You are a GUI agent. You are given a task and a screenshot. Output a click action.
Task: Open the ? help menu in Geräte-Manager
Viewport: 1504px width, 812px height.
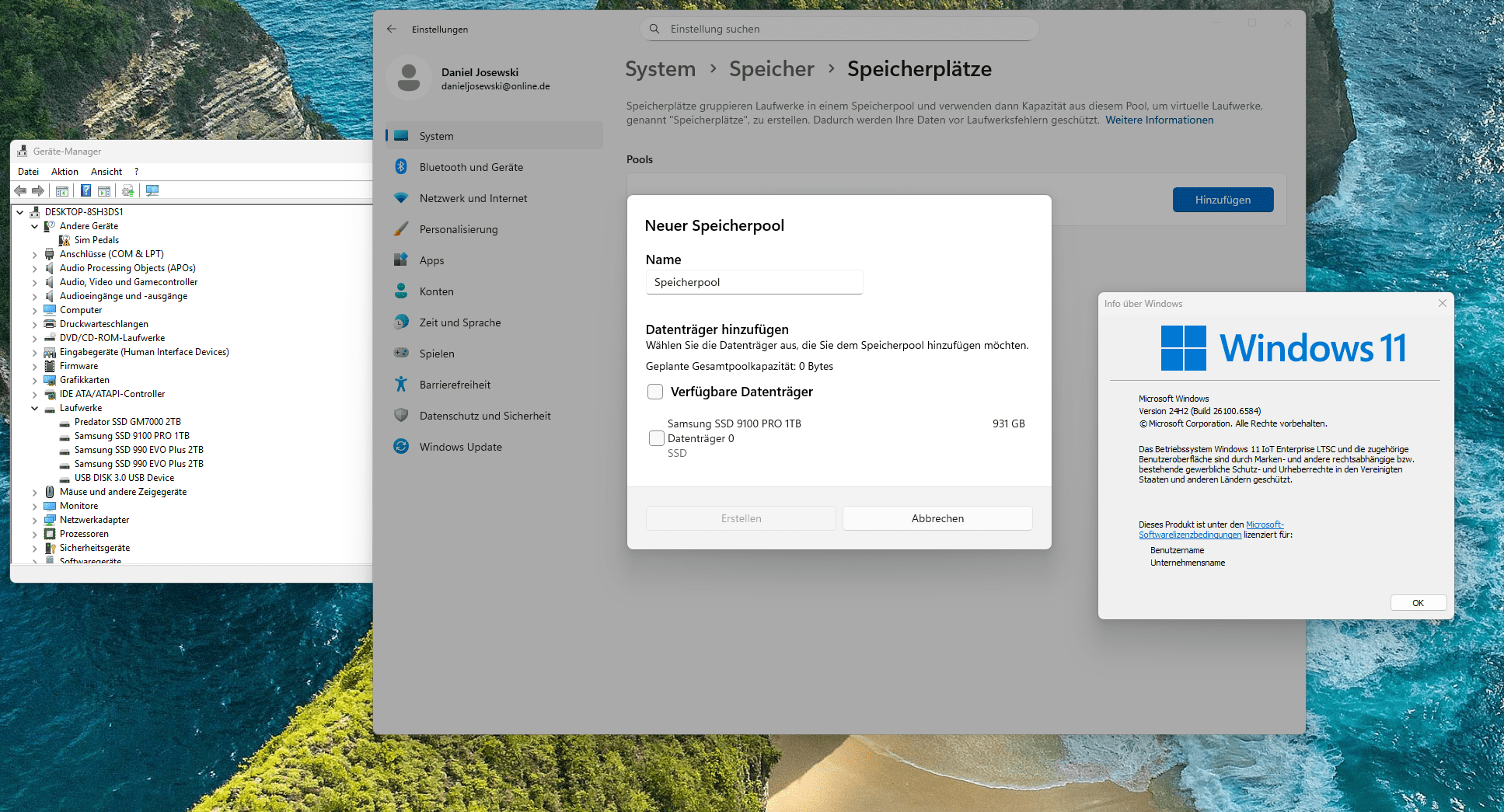pyautogui.click(x=137, y=172)
